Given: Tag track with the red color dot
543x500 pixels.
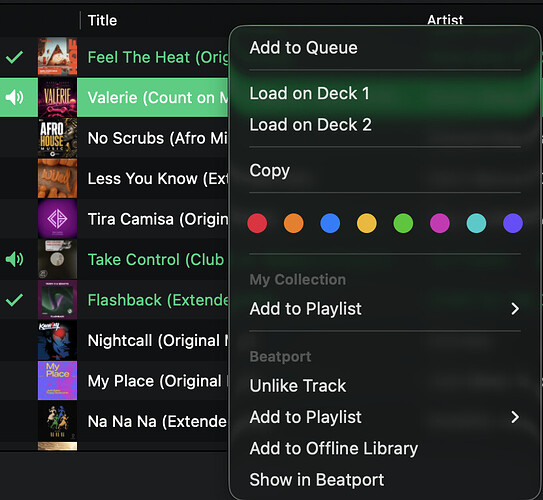Looking at the screenshot, I should click(257, 223).
